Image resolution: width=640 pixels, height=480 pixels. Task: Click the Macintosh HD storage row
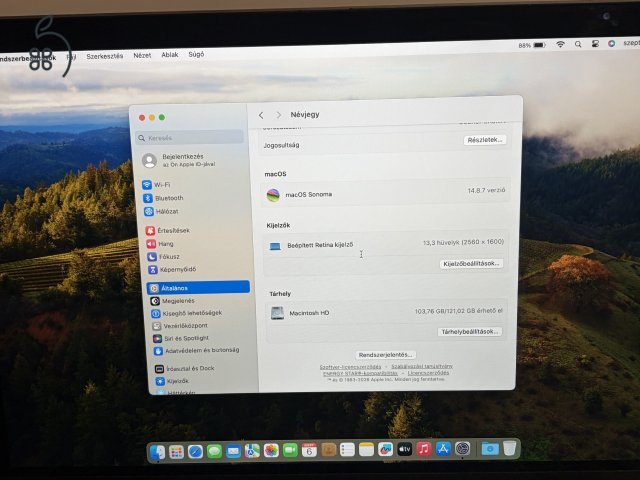[x=386, y=312]
